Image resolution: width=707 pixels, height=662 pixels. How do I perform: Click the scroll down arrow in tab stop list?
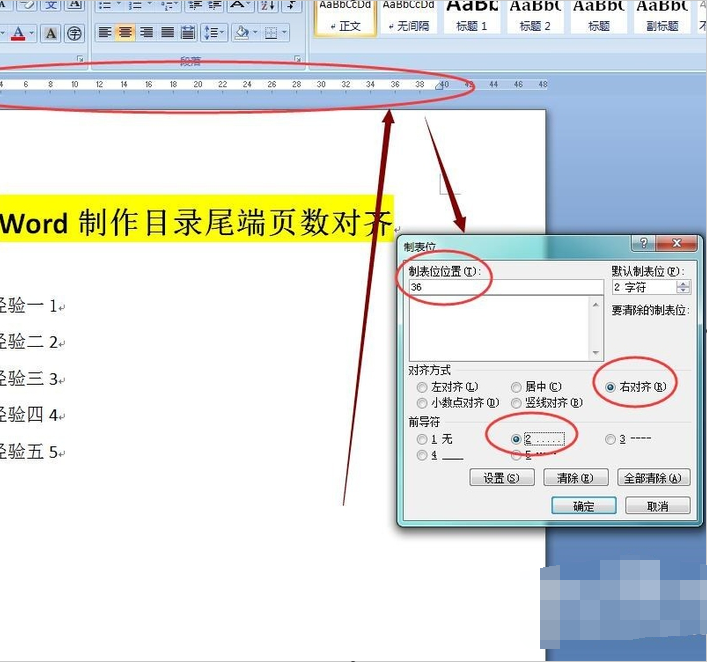coord(596,353)
